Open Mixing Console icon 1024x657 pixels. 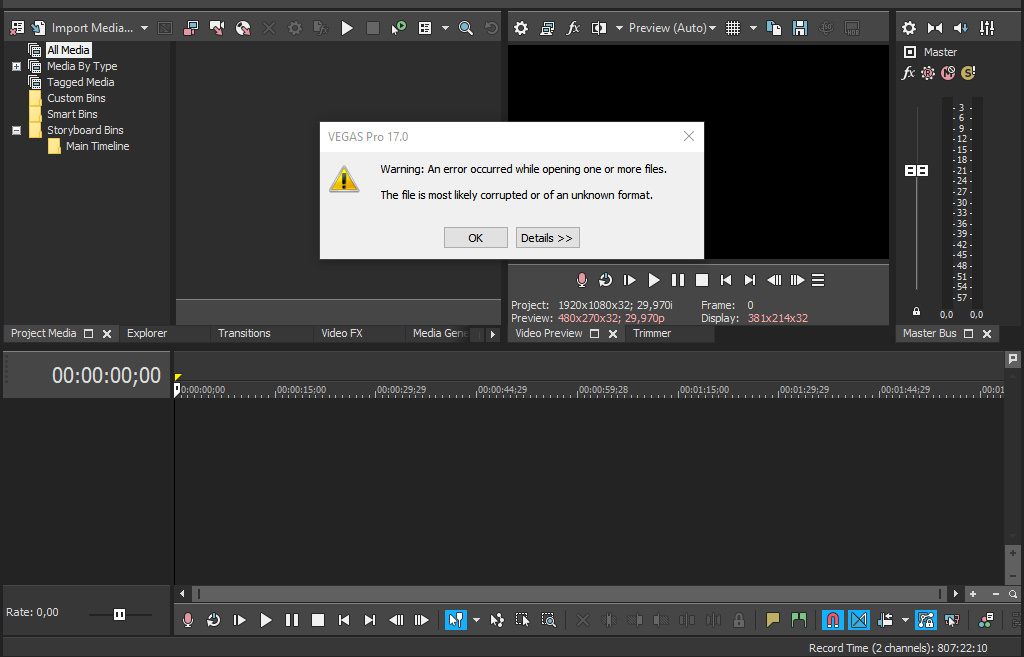(987, 27)
